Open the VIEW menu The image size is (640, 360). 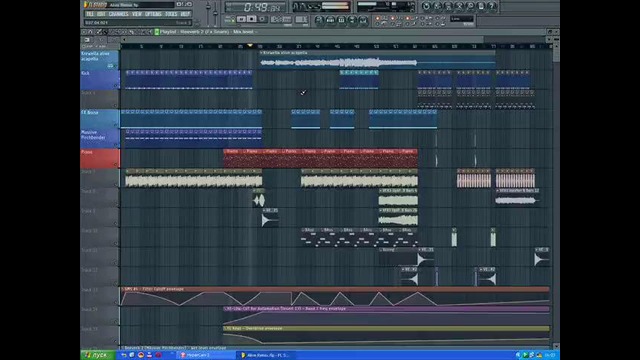[137, 14]
